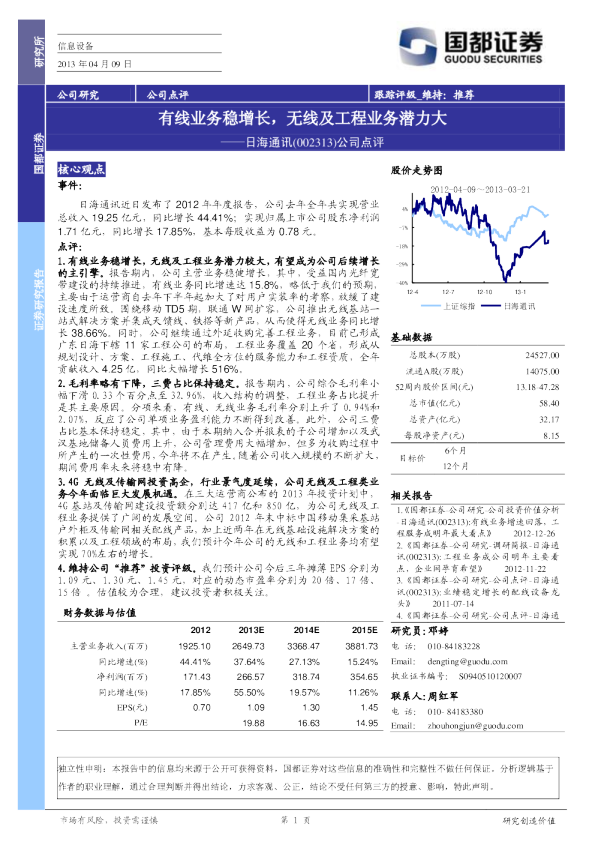Viewport: 595px width, 842px height.
Task: Click the 主营业务收入(百万) row label
Action: coord(109,647)
